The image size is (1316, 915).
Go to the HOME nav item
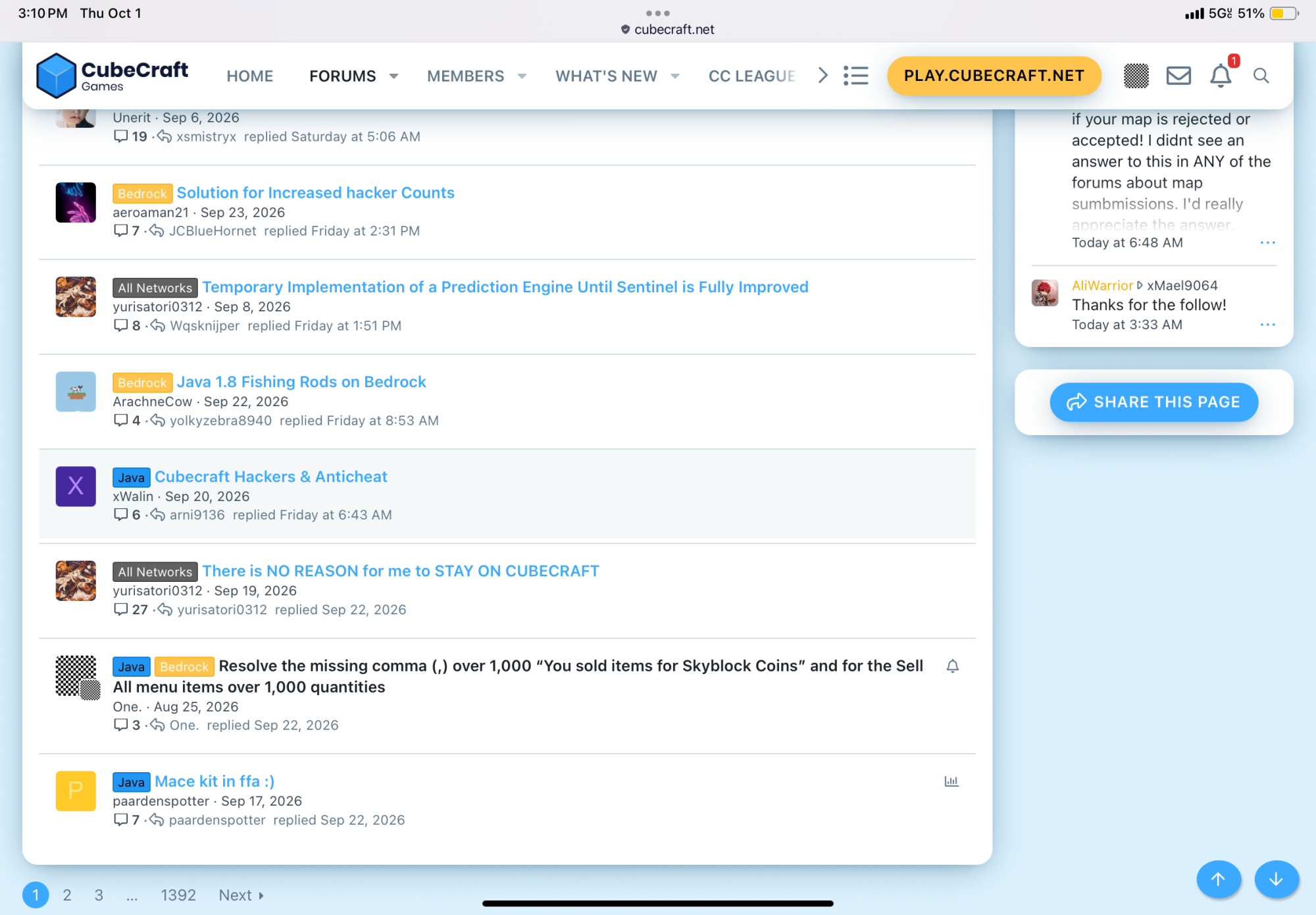[250, 76]
